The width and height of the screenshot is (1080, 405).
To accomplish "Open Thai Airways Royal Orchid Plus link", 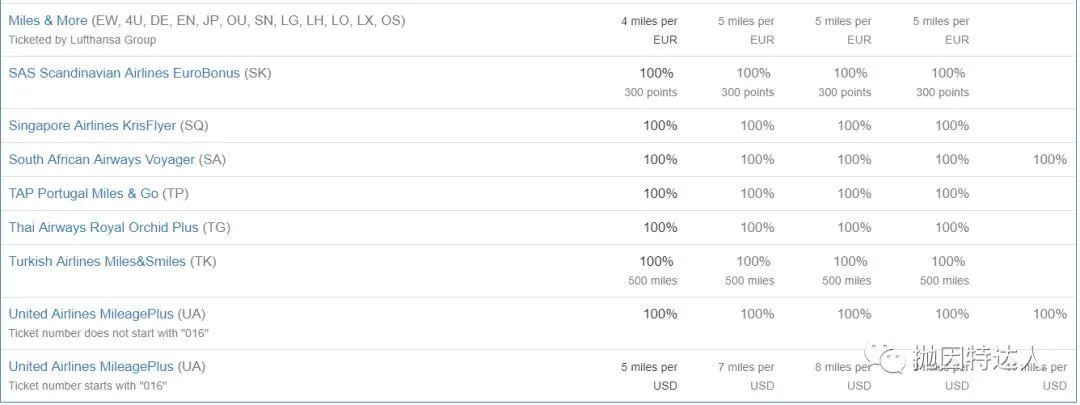I will click(103, 227).
